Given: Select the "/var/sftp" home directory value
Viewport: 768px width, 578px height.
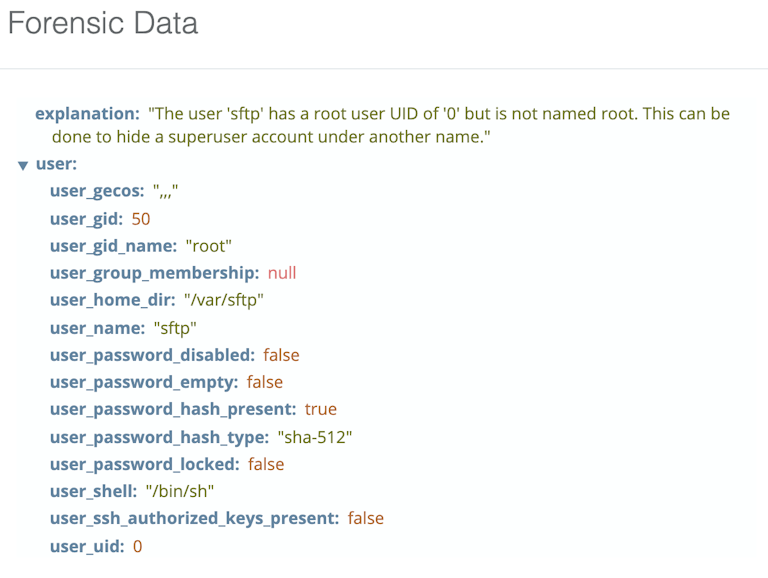Looking at the screenshot, I should (224, 300).
